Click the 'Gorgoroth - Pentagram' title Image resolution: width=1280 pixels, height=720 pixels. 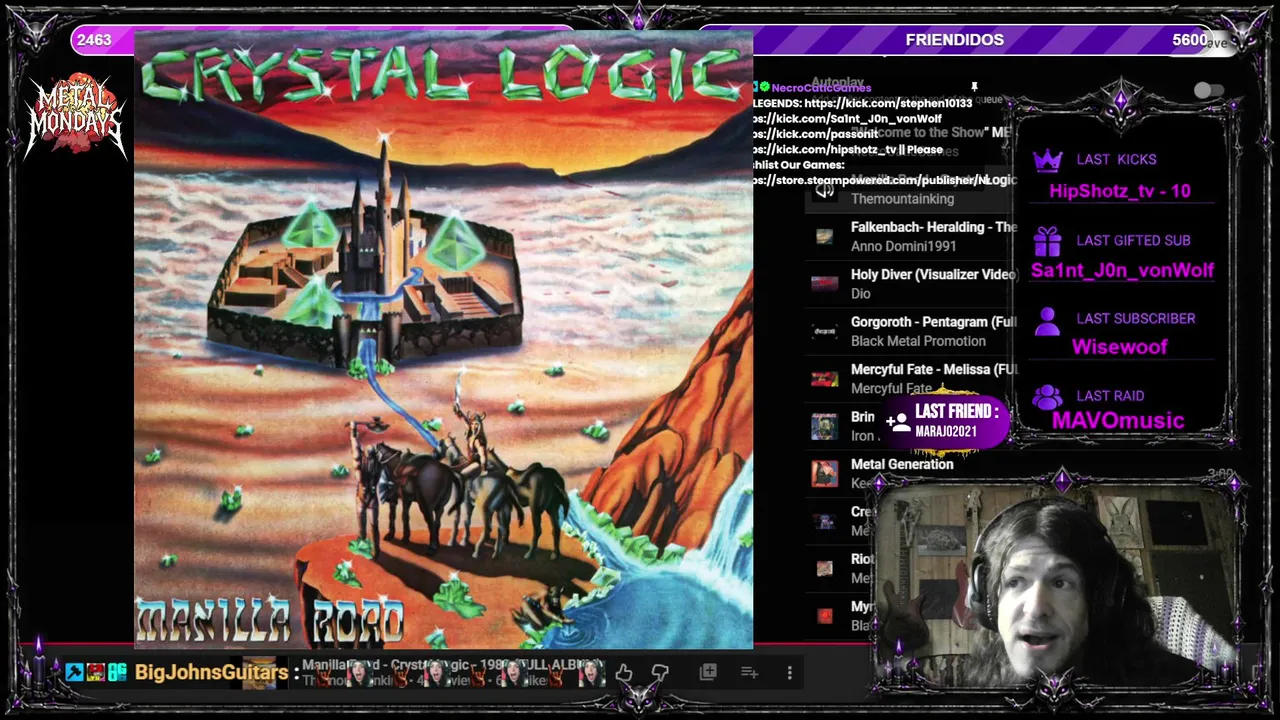934,322
